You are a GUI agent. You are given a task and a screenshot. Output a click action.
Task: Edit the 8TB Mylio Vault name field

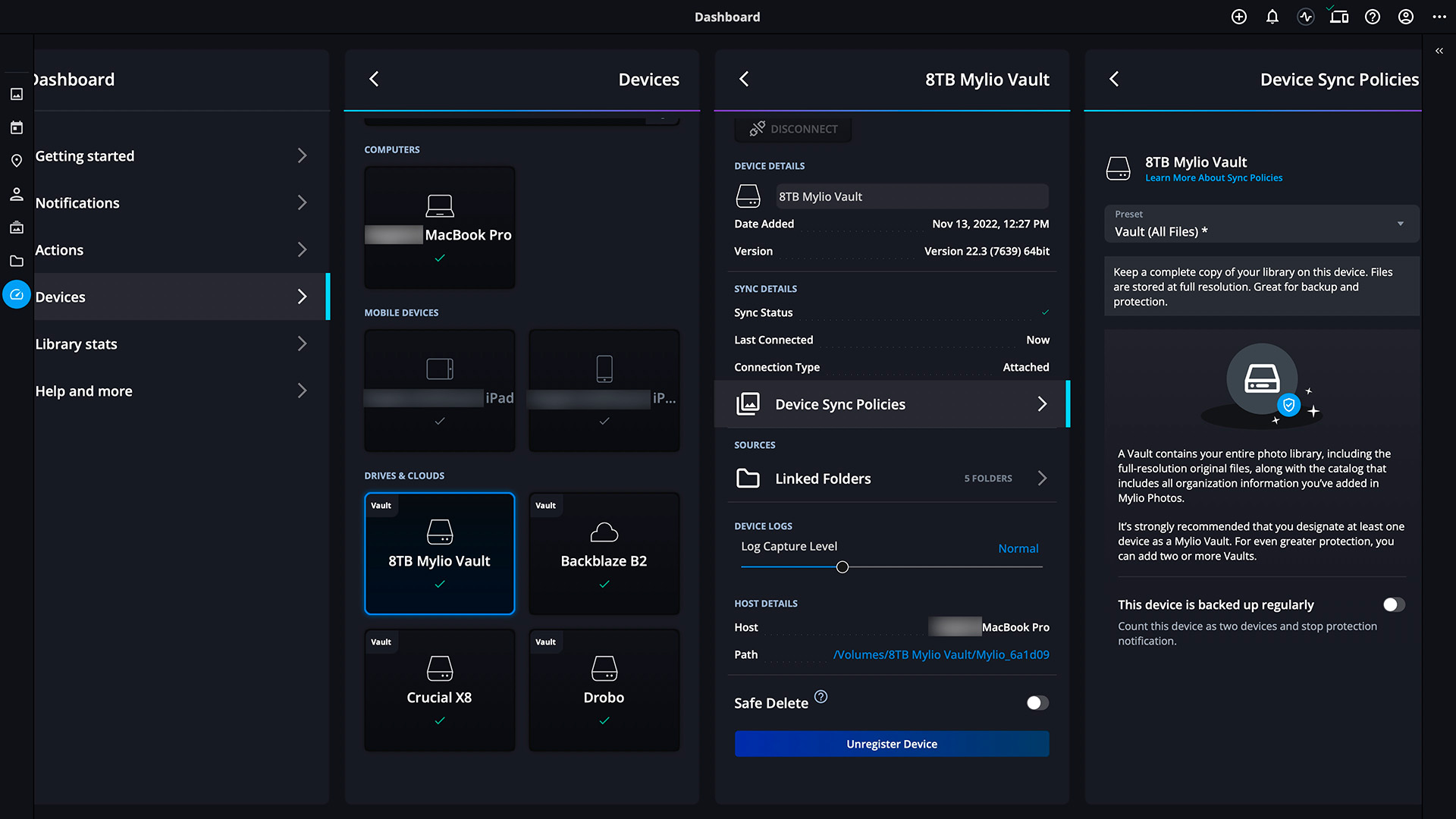tap(912, 196)
